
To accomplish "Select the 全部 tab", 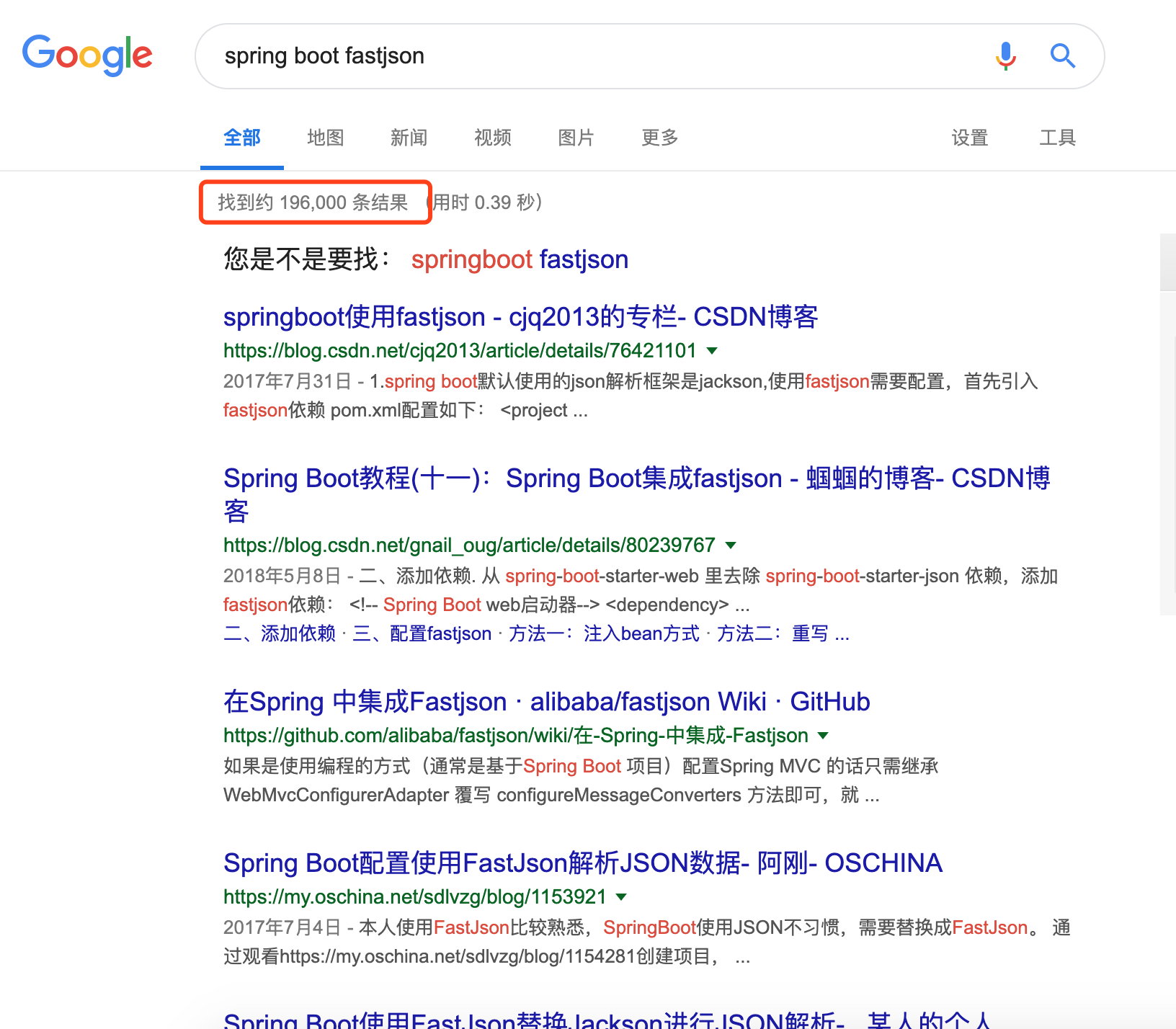I will pyautogui.click(x=242, y=138).
